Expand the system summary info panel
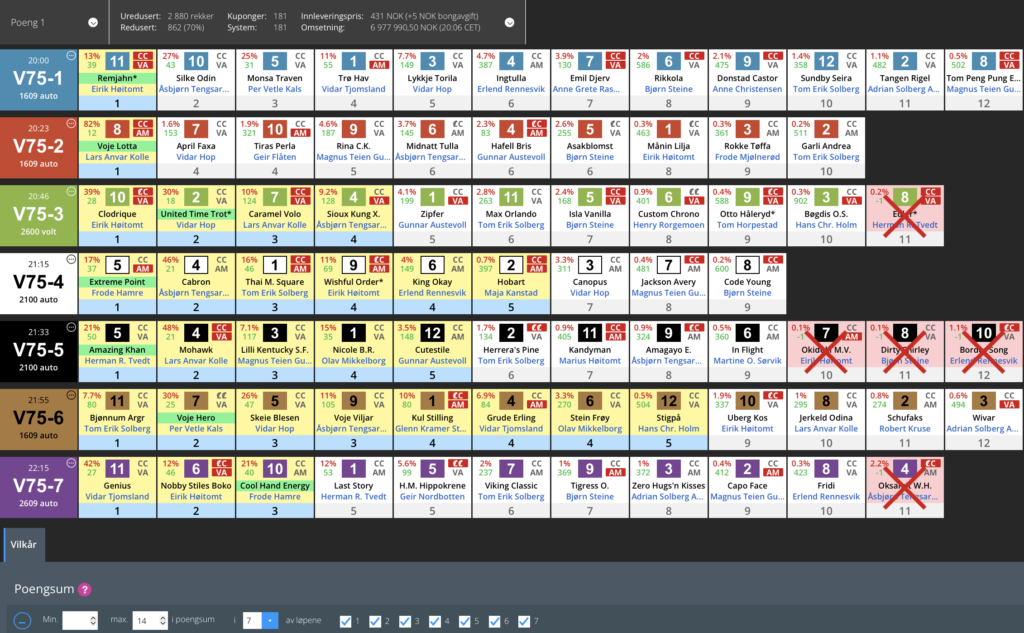Screen dimensions: 1024x633 point(510,22)
